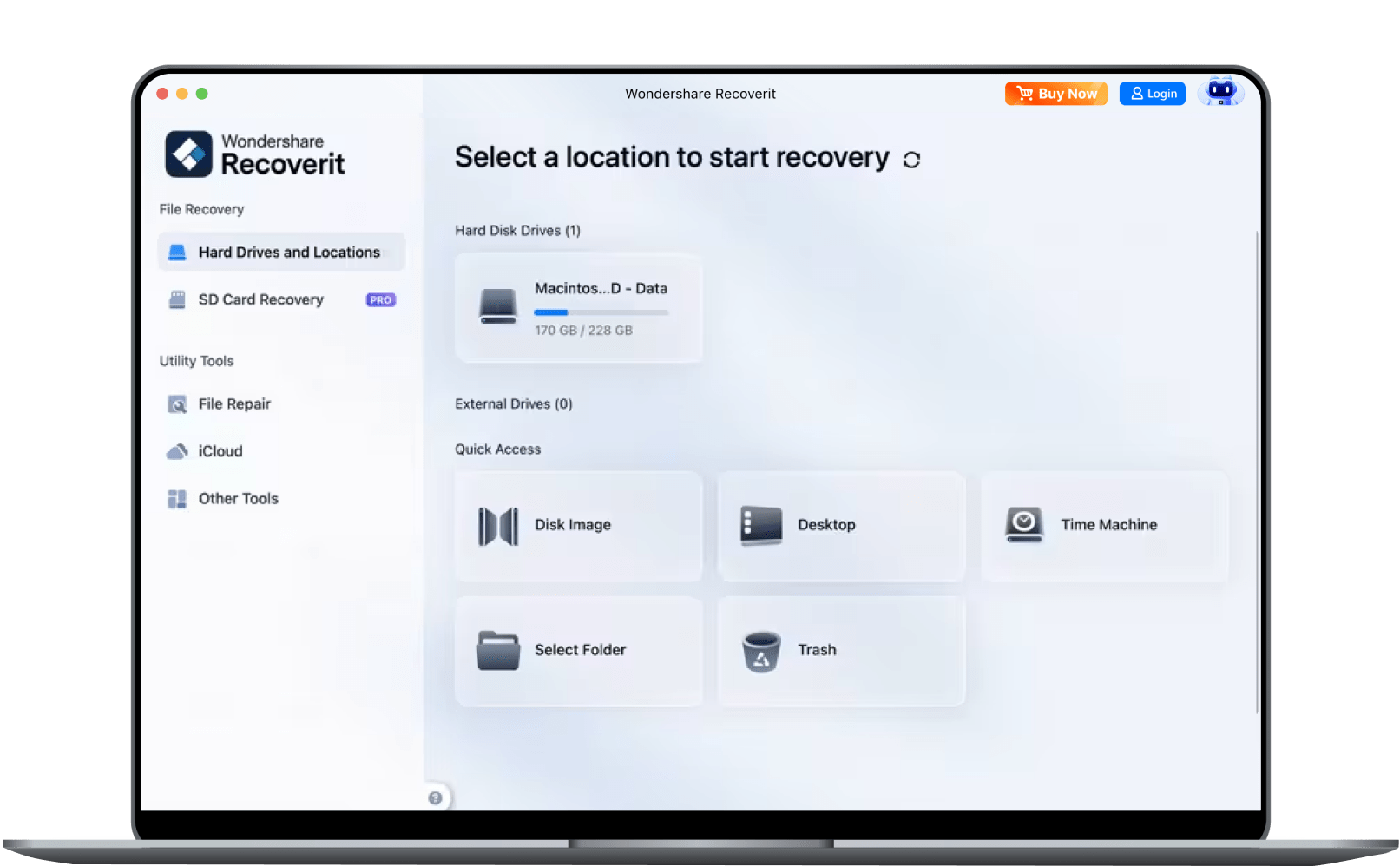The image size is (1400, 866).
Task: Choose the Time Machine card
Action: (x=1105, y=527)
